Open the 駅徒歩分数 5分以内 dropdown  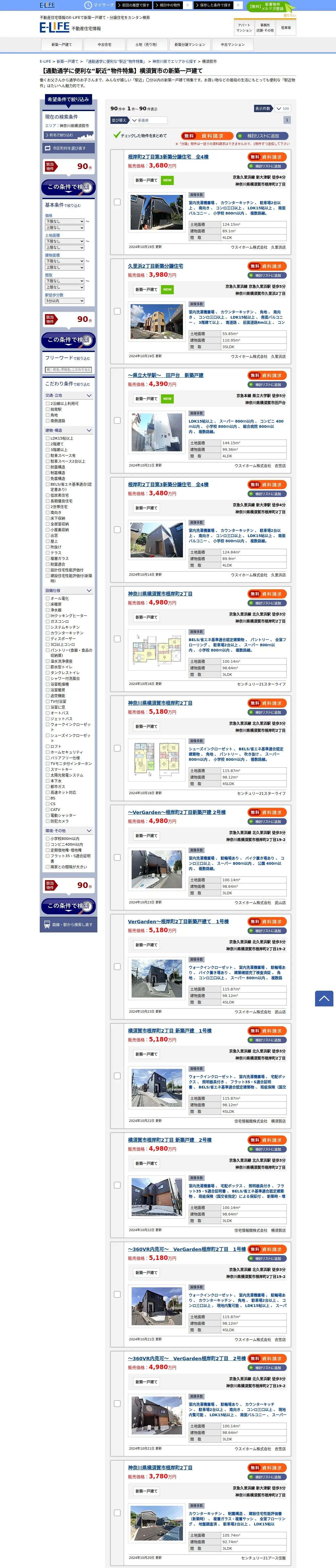64,301
